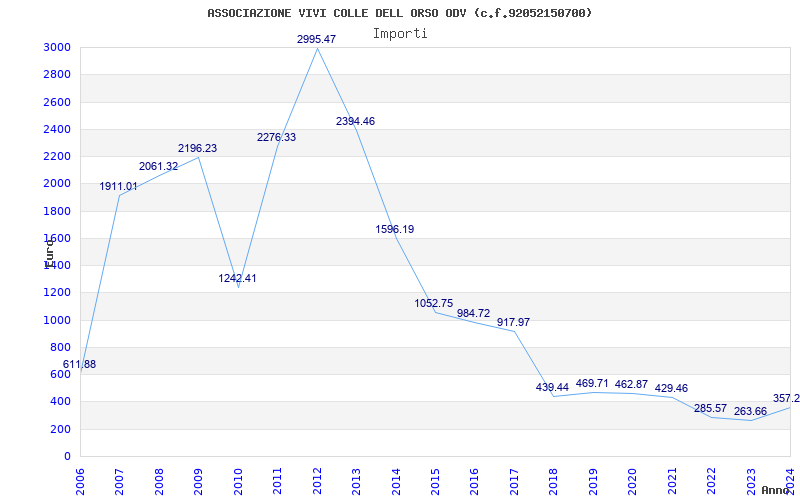The image size is (800, 500).
Task: Select the 984.72 data label
Action: click(x=473, y=313)
